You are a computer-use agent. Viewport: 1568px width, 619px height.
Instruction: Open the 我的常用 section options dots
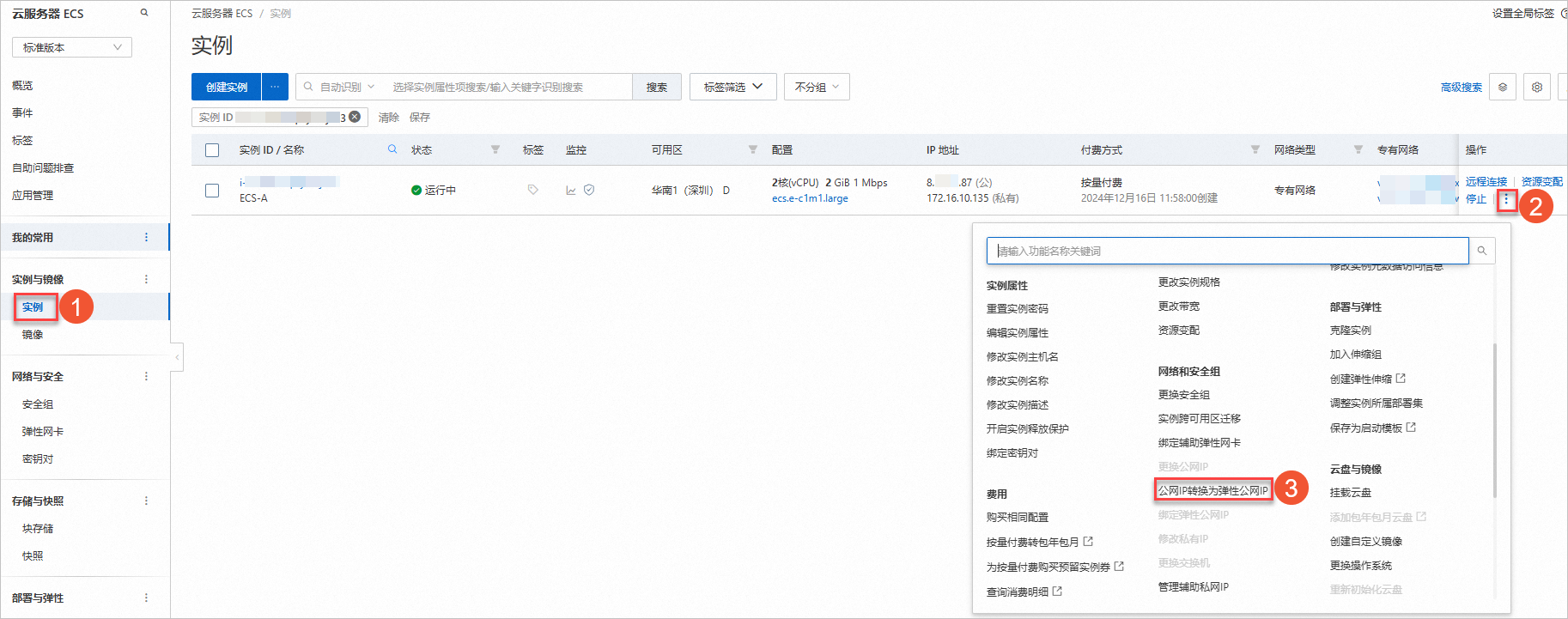pos(146,237)
